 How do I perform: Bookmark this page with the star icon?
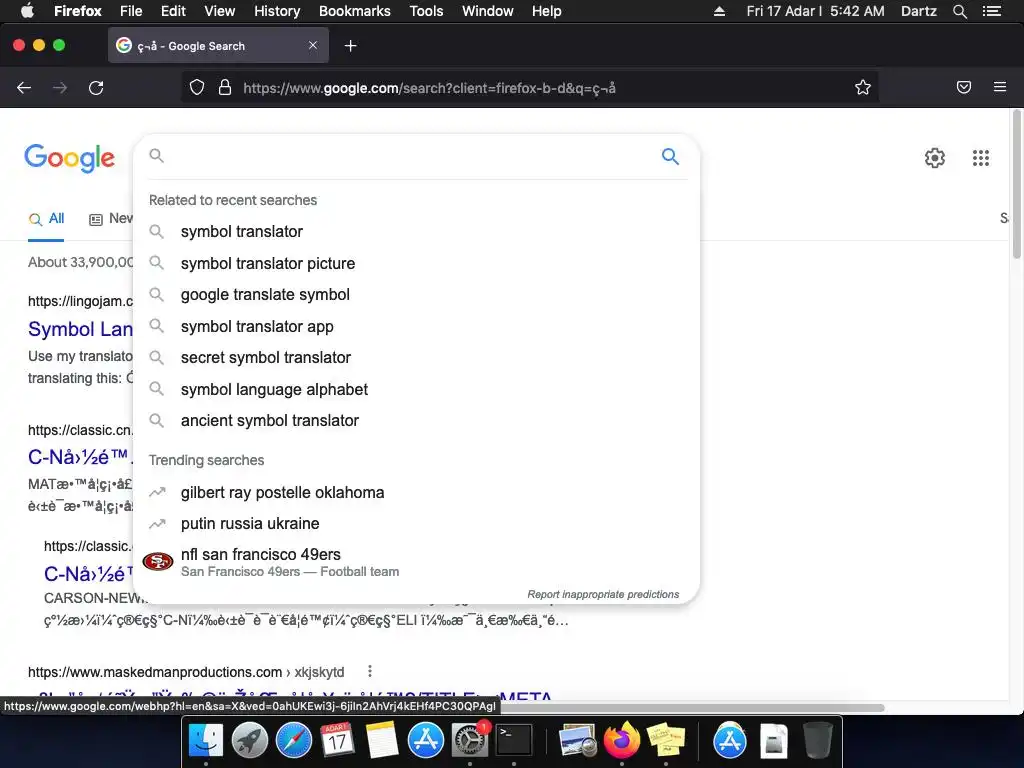(x=863, y=88)
